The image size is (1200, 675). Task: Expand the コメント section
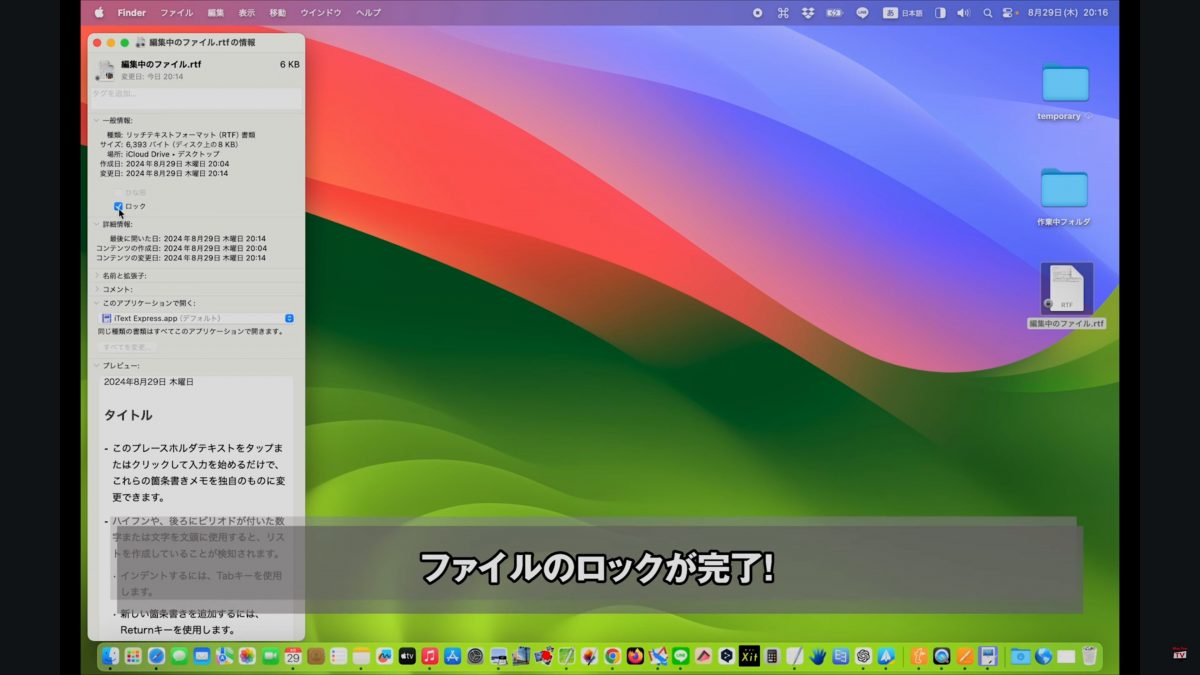[x=96, y=289]
